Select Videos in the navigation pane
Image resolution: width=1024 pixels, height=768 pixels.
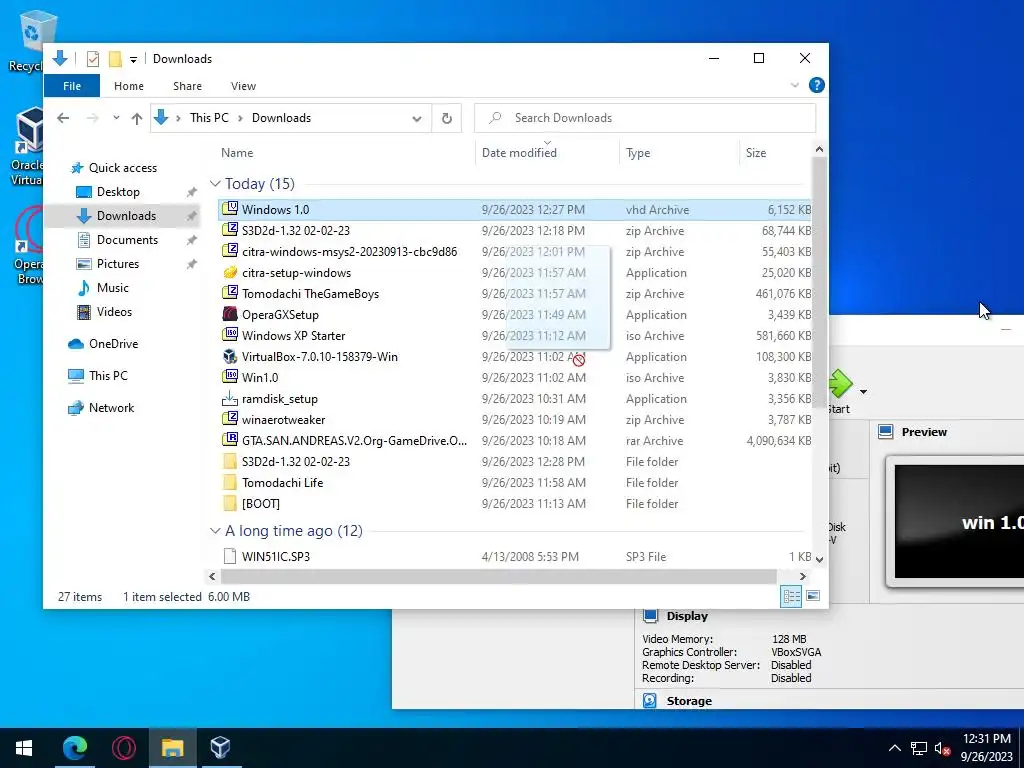(114, 312)
